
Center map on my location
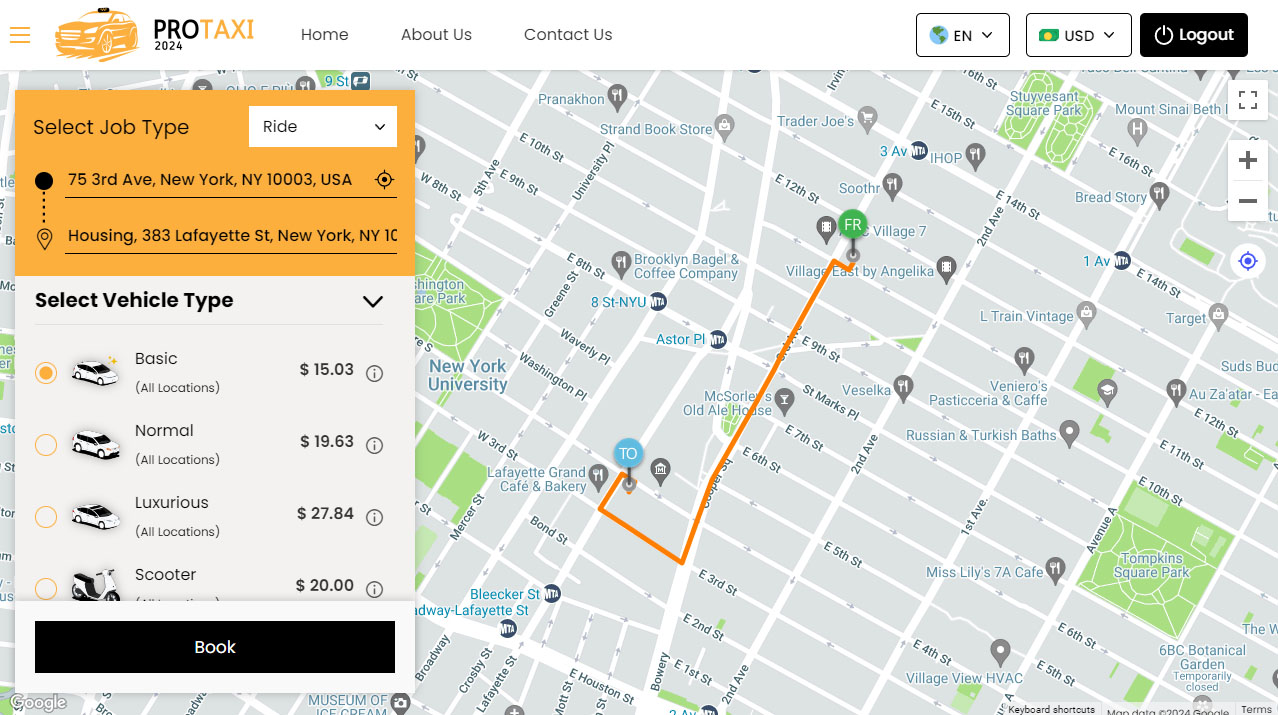click(x=1247, y=261)
